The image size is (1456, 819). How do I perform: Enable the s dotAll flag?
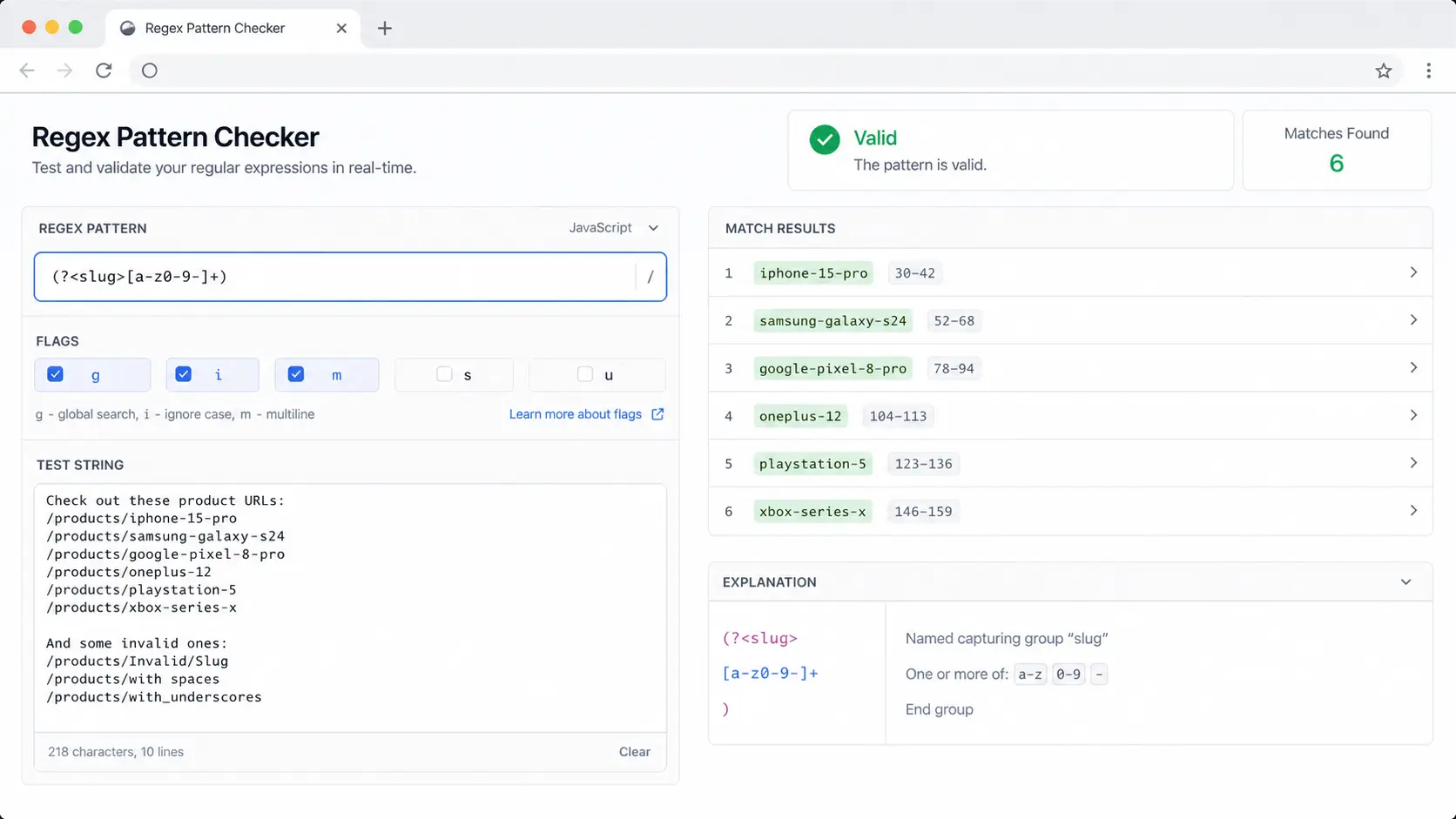tap(444, 374)
